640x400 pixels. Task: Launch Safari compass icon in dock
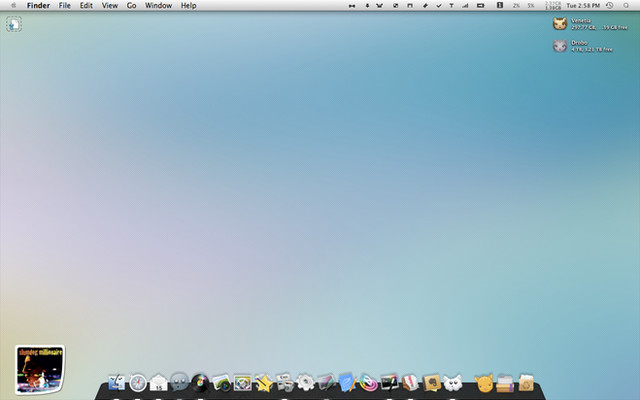point(138,383)
